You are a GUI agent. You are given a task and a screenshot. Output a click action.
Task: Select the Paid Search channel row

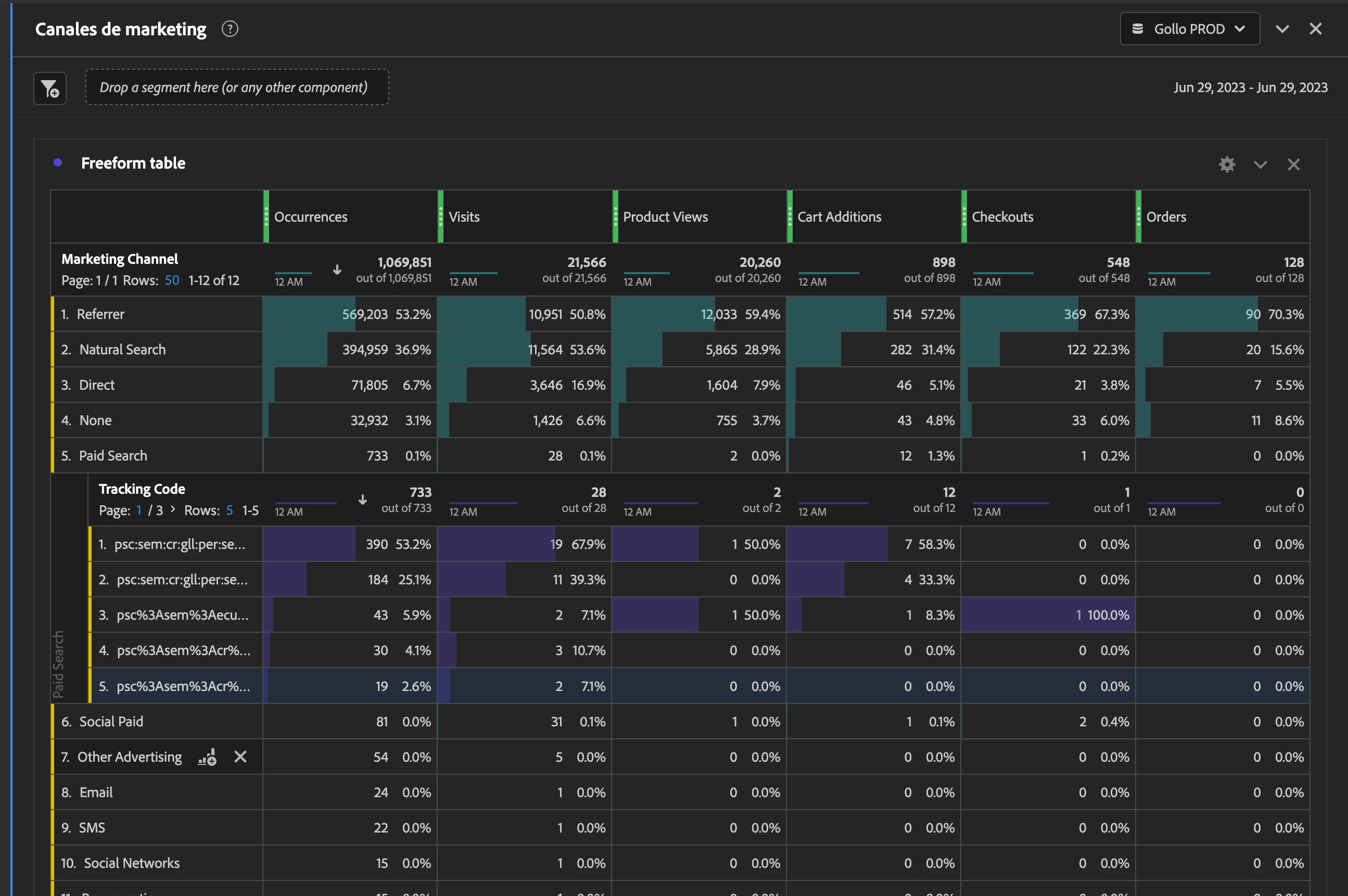tap(113, 456)
